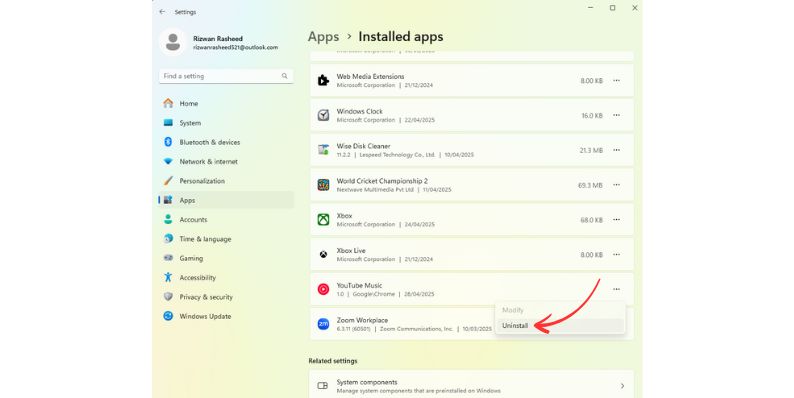Click the Wise Disk Cleaner app icon

click(323, 150)
